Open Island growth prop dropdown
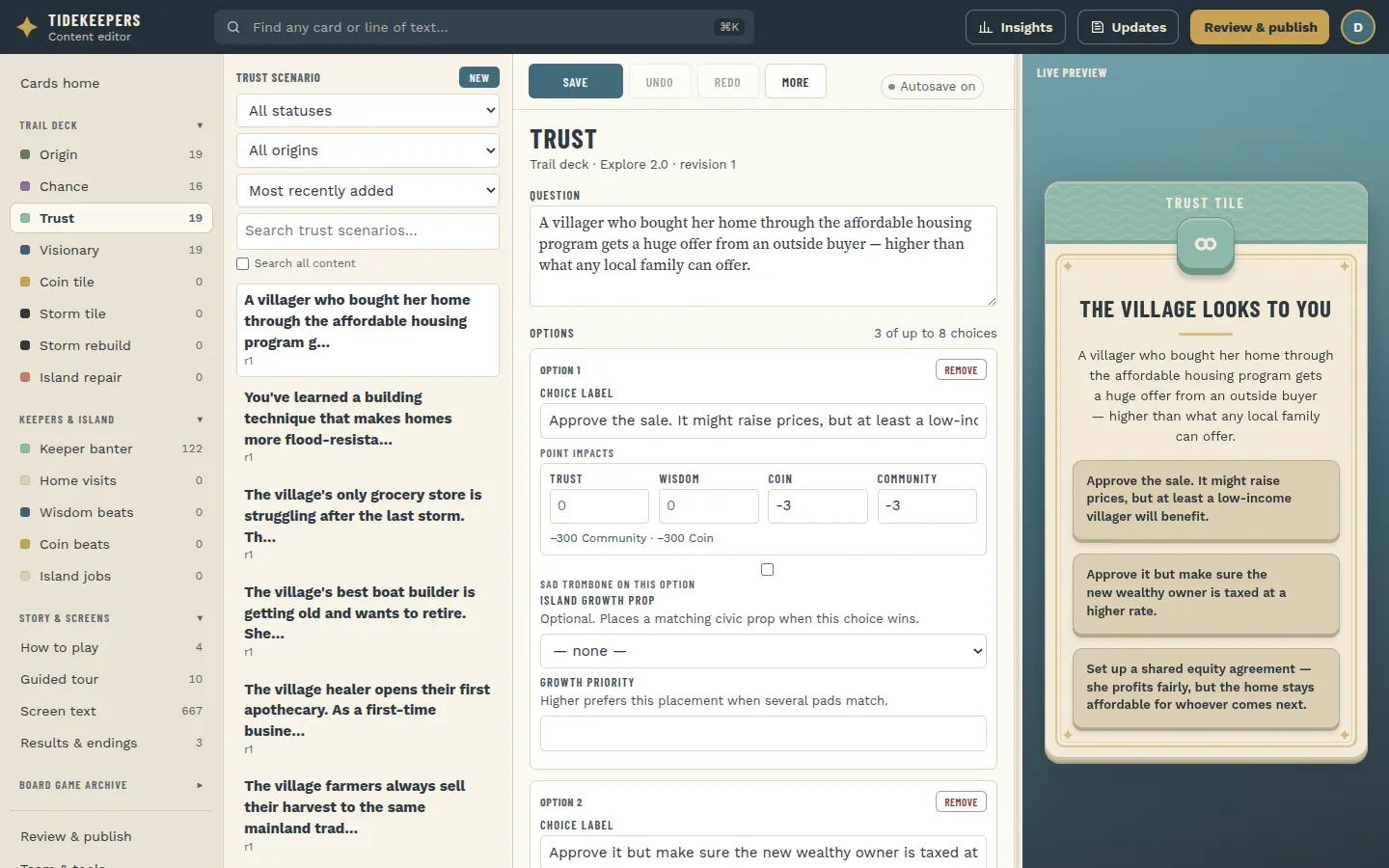Image resolution: width=1389 pixels, height=868 pixels. point(763,651)
